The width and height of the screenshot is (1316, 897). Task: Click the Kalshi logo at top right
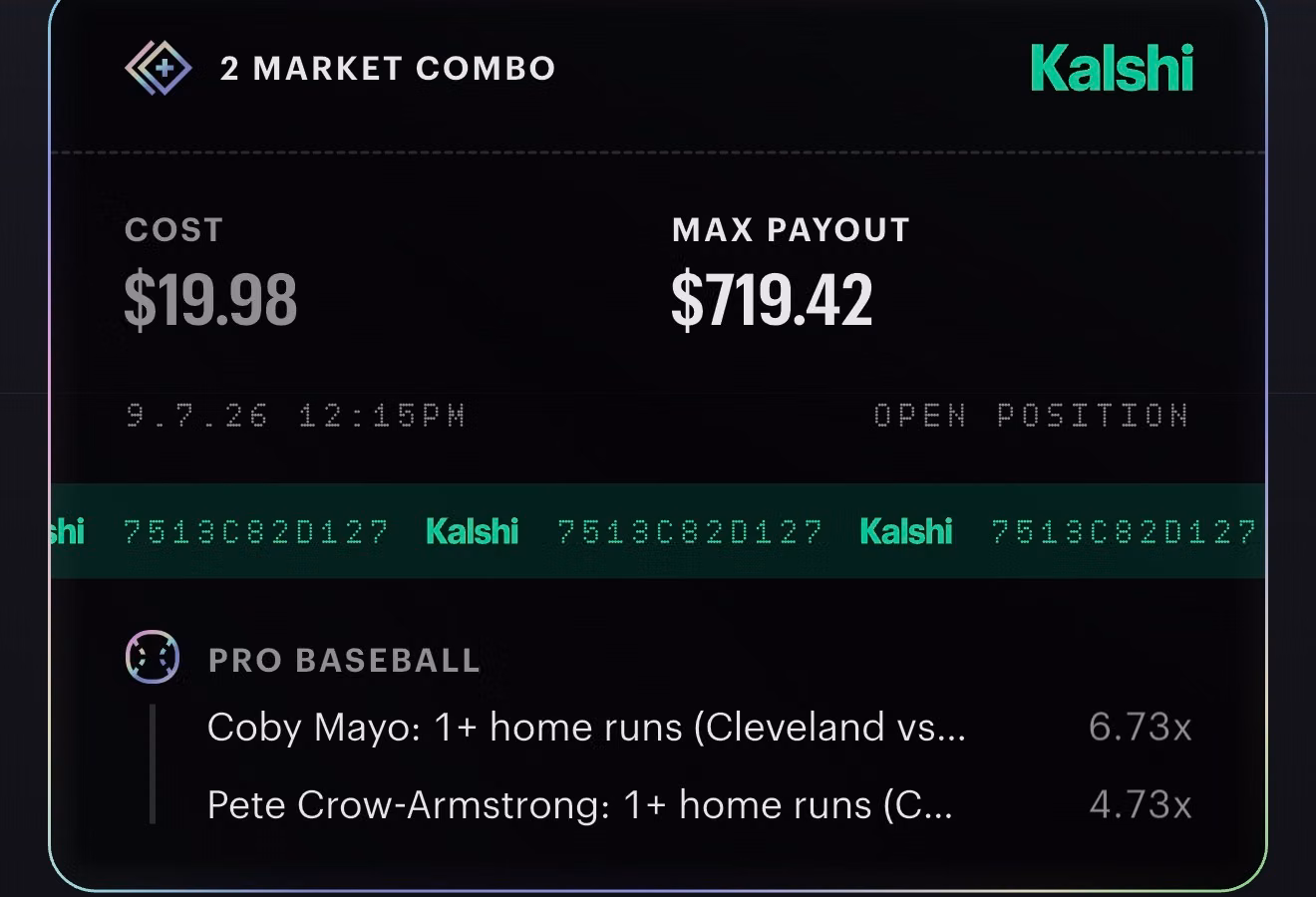[x=1112, y=68]
